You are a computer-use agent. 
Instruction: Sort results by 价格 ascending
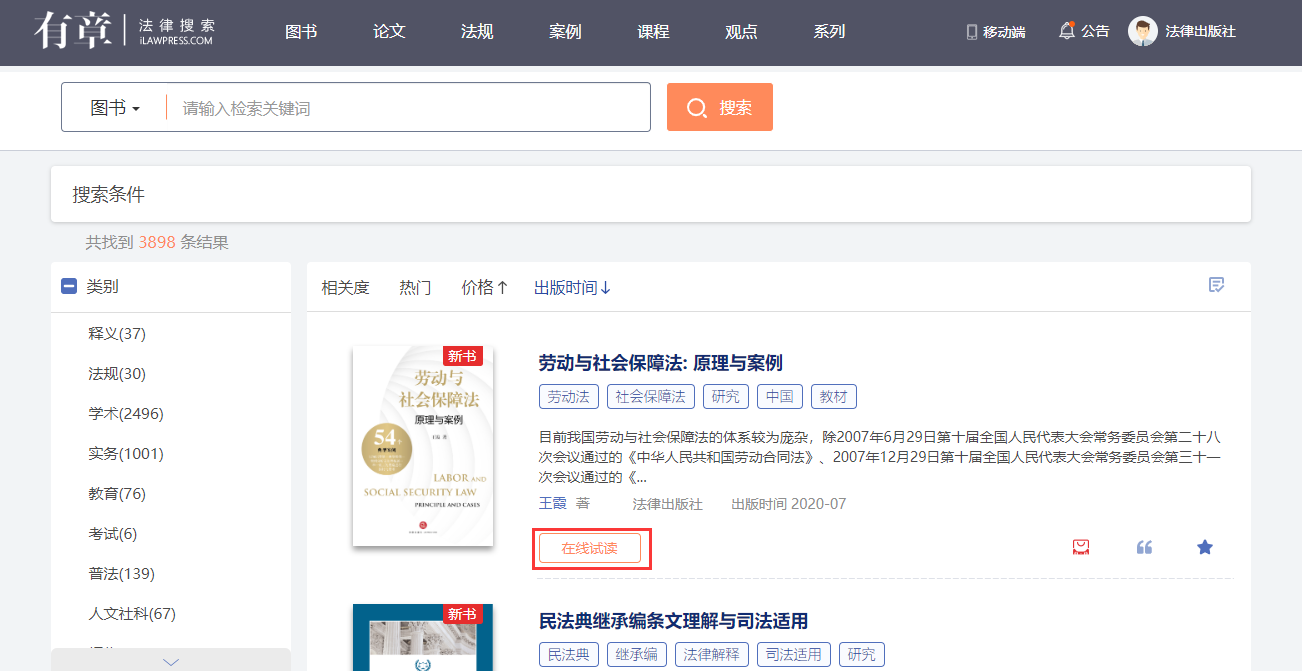pyautogui.click(x=484, y=288)
